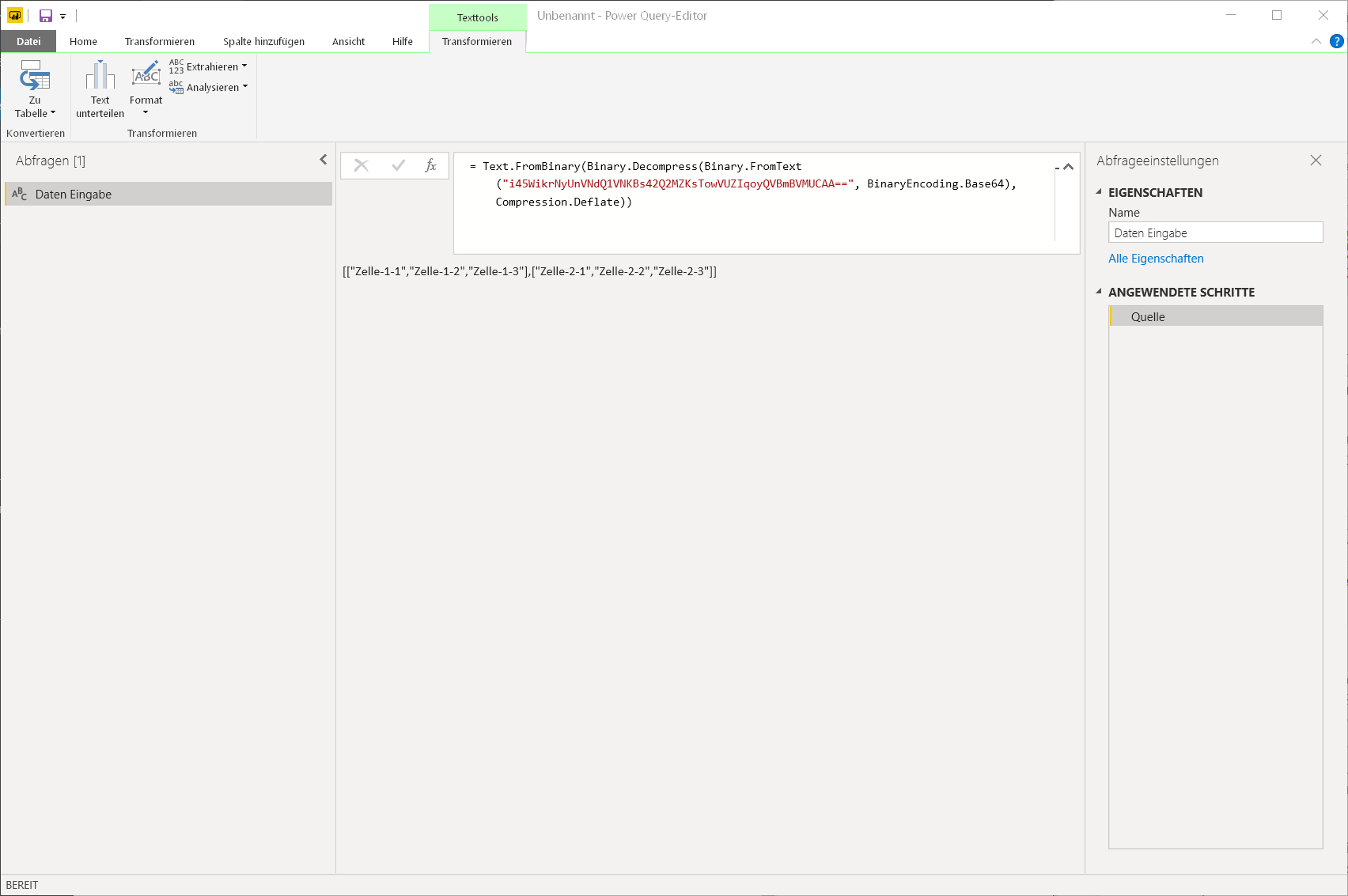
Task: Click the Zelle-1-1 result text
Action: coord(377,271)
